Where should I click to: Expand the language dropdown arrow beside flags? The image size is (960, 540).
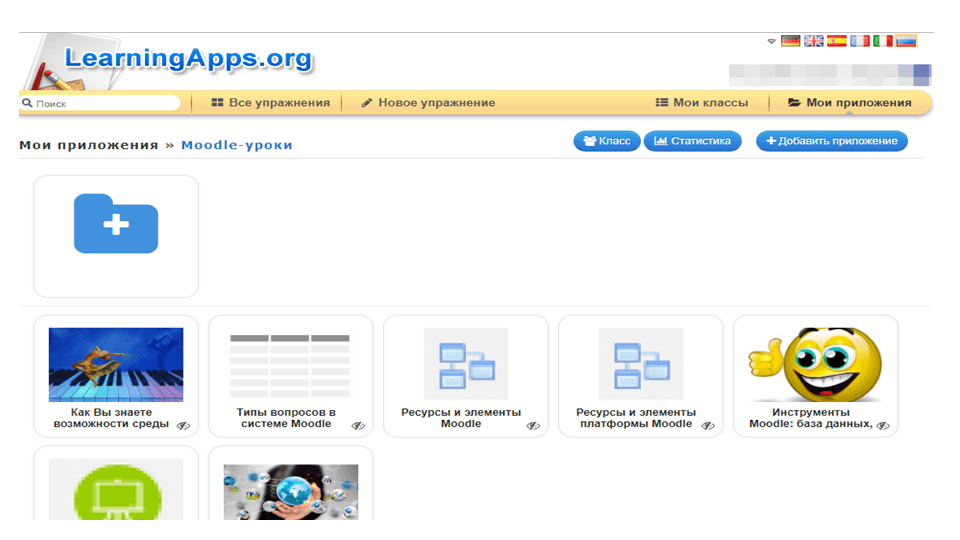tap(771, 42)
